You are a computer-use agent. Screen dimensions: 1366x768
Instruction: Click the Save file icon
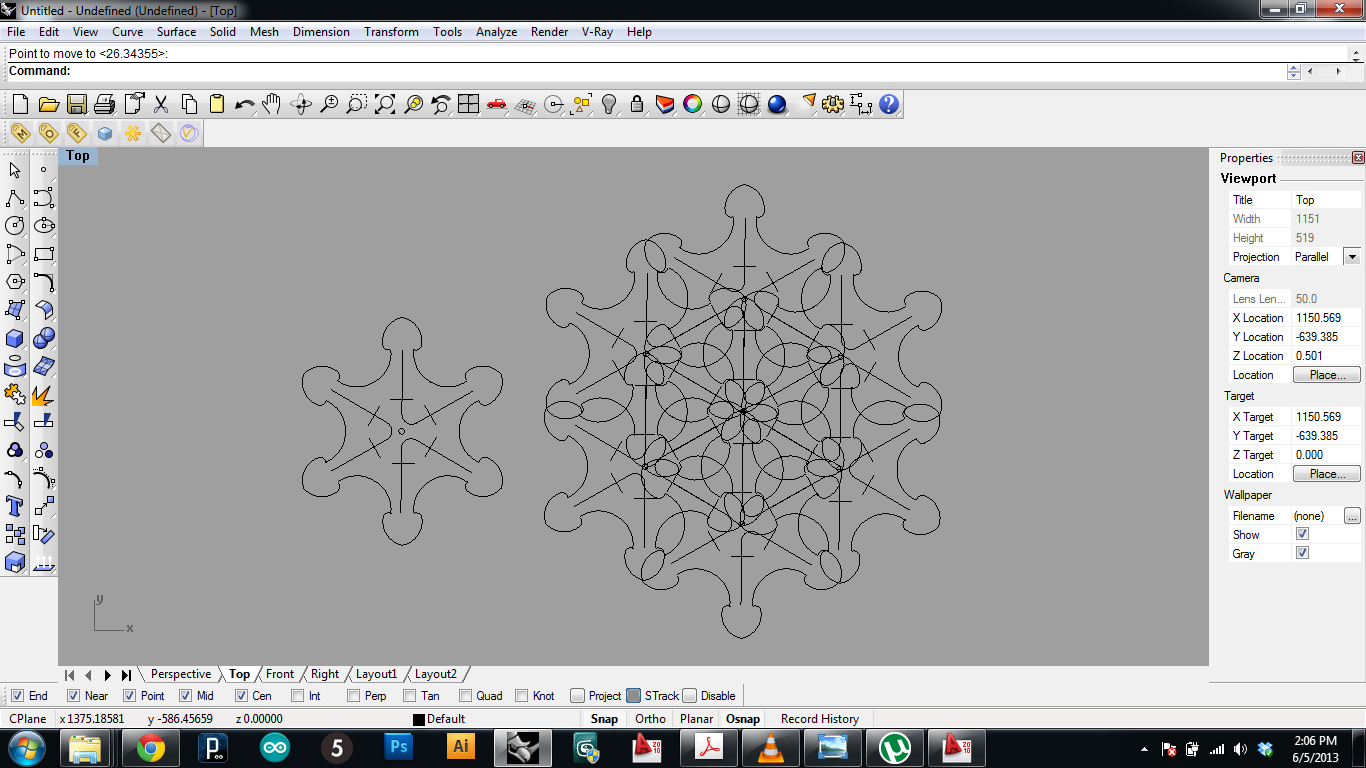(76, 104)
